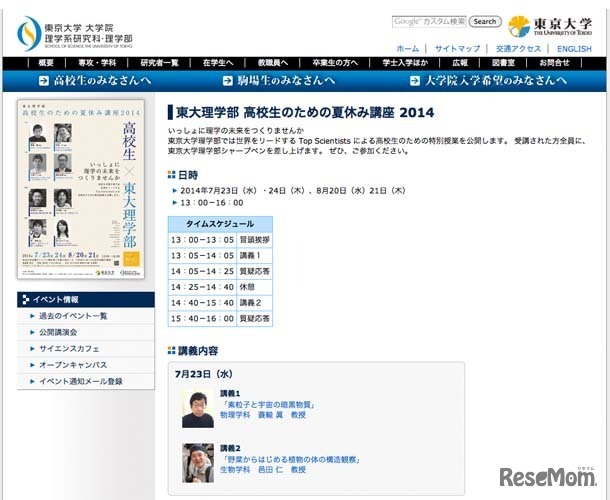Click the イベント情報 header icon
Screen dimensions: 610x500
(x=26, y=300)
